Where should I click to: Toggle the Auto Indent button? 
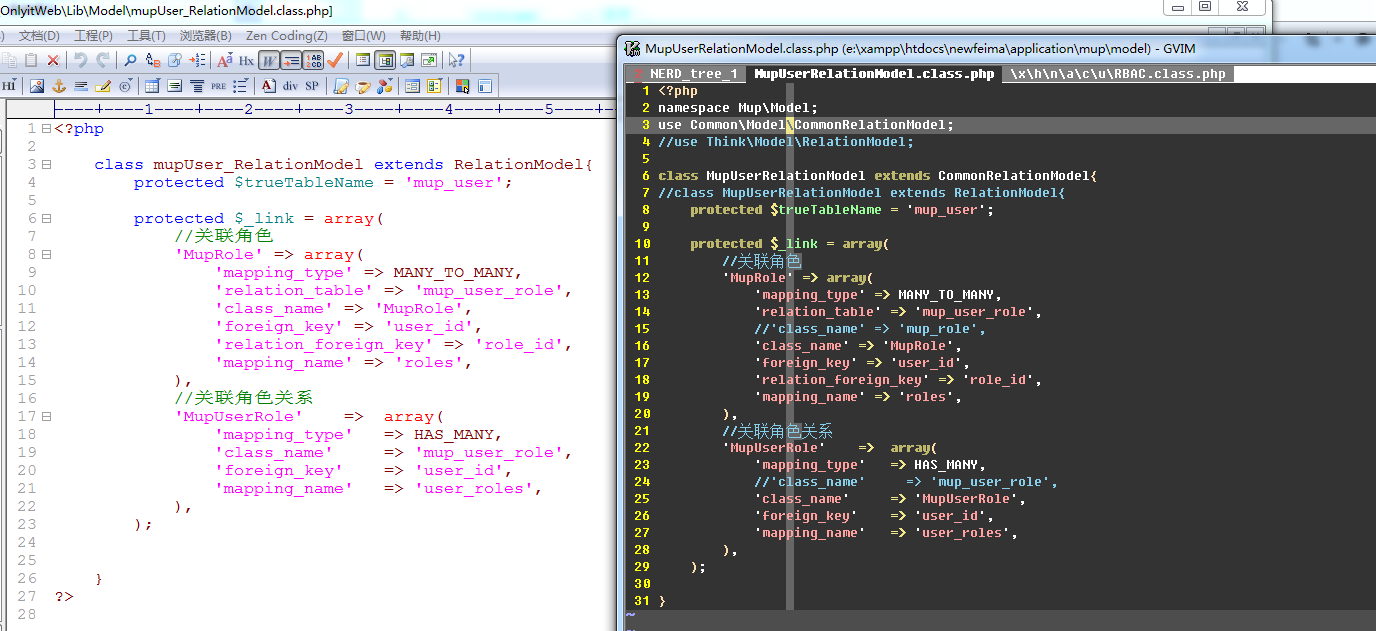click(291, 60)
